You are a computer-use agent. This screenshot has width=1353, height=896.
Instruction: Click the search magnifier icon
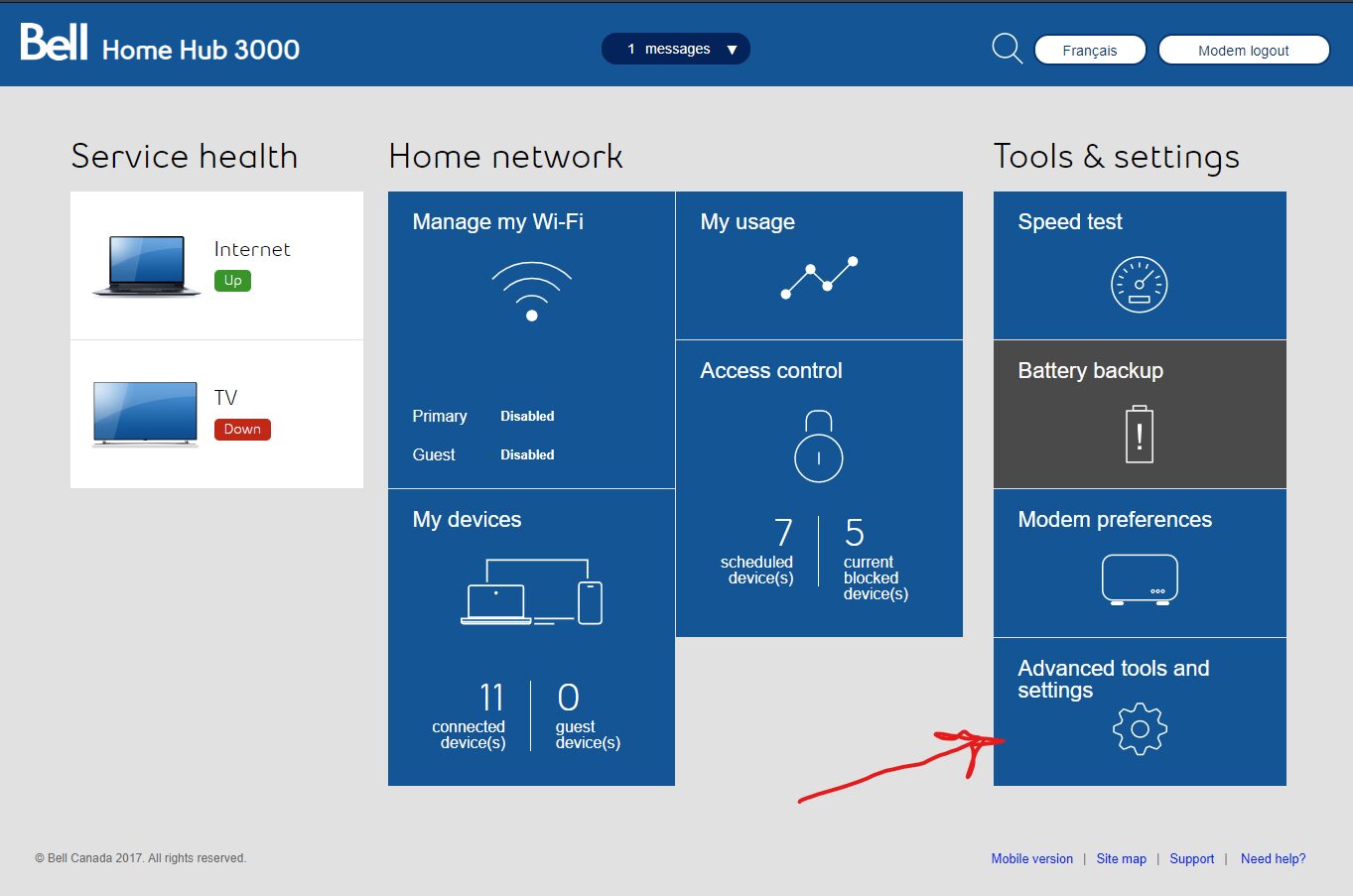point(1006,48)
